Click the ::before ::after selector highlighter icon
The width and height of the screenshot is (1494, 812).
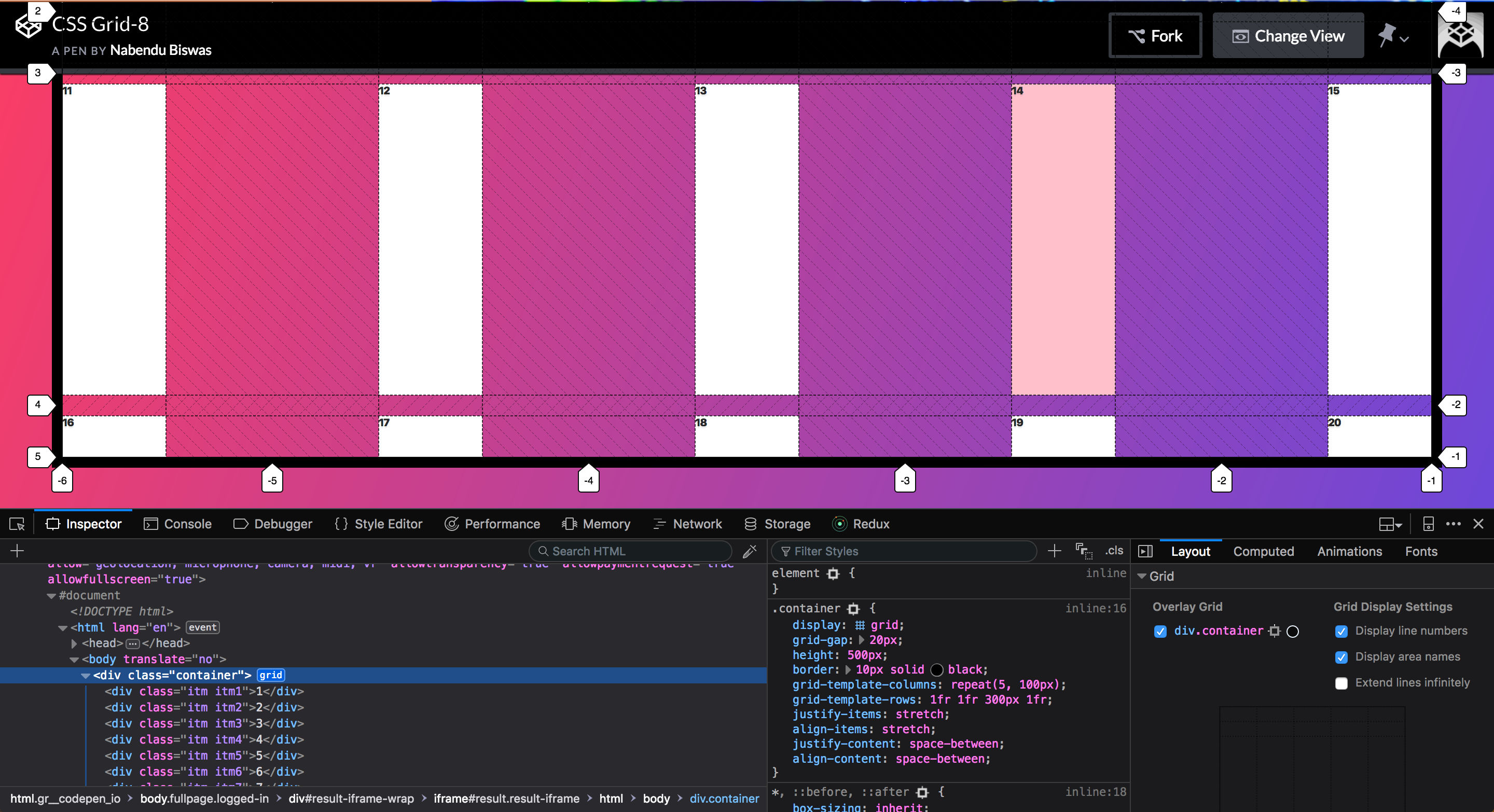[922, 792]
